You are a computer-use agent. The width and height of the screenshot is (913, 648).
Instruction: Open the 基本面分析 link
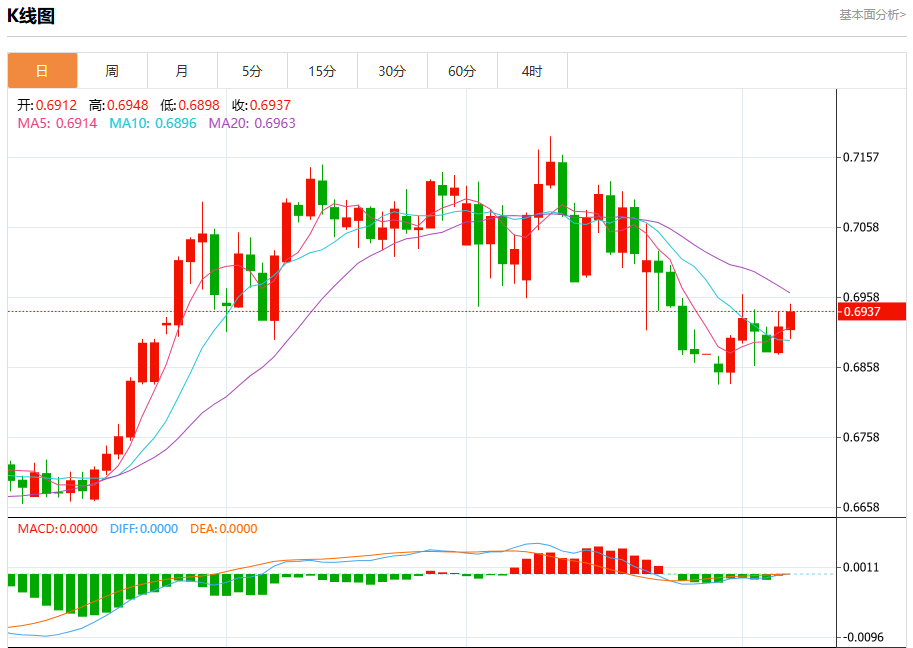[872, 15]
